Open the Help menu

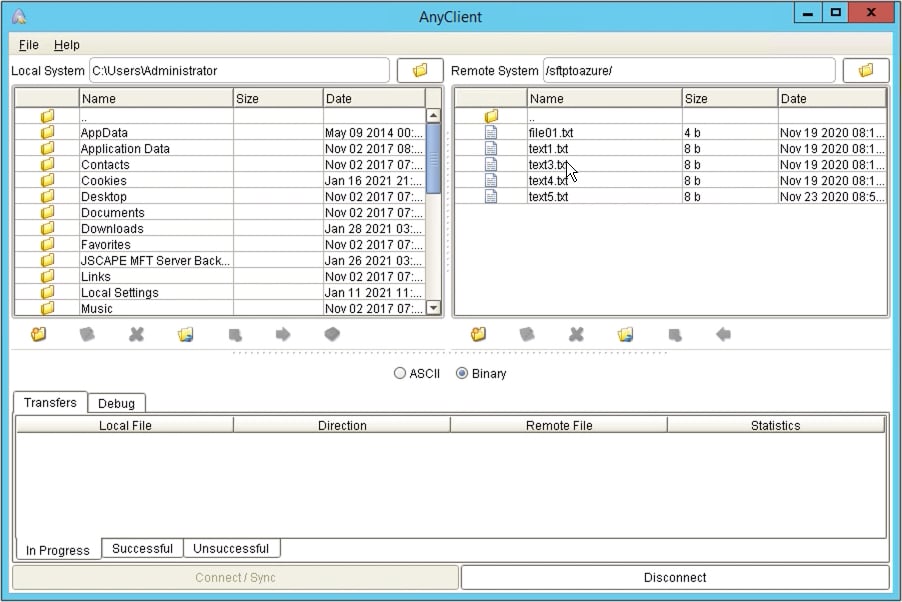point(67,45)
